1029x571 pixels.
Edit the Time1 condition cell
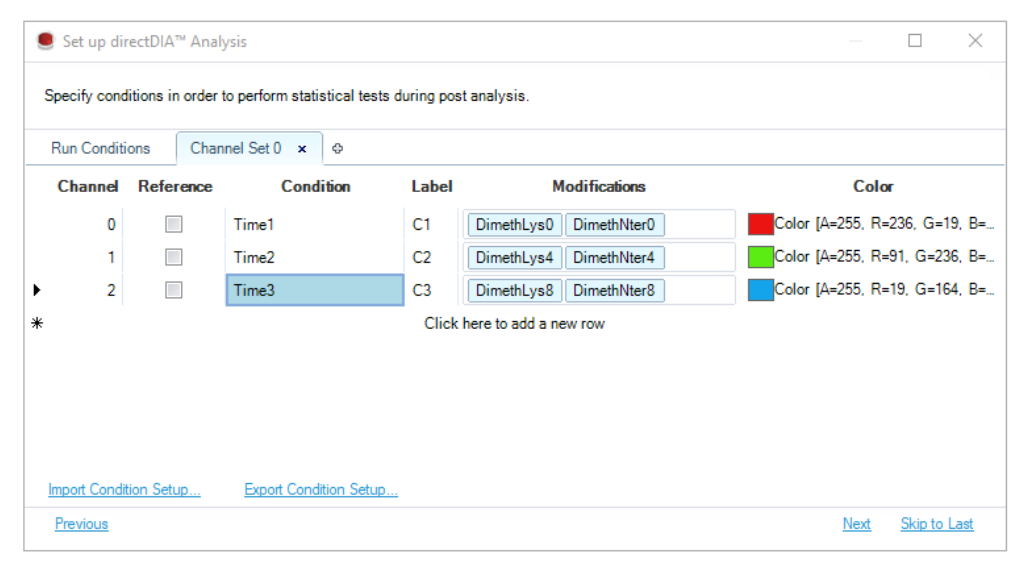[x=315, y=224]
